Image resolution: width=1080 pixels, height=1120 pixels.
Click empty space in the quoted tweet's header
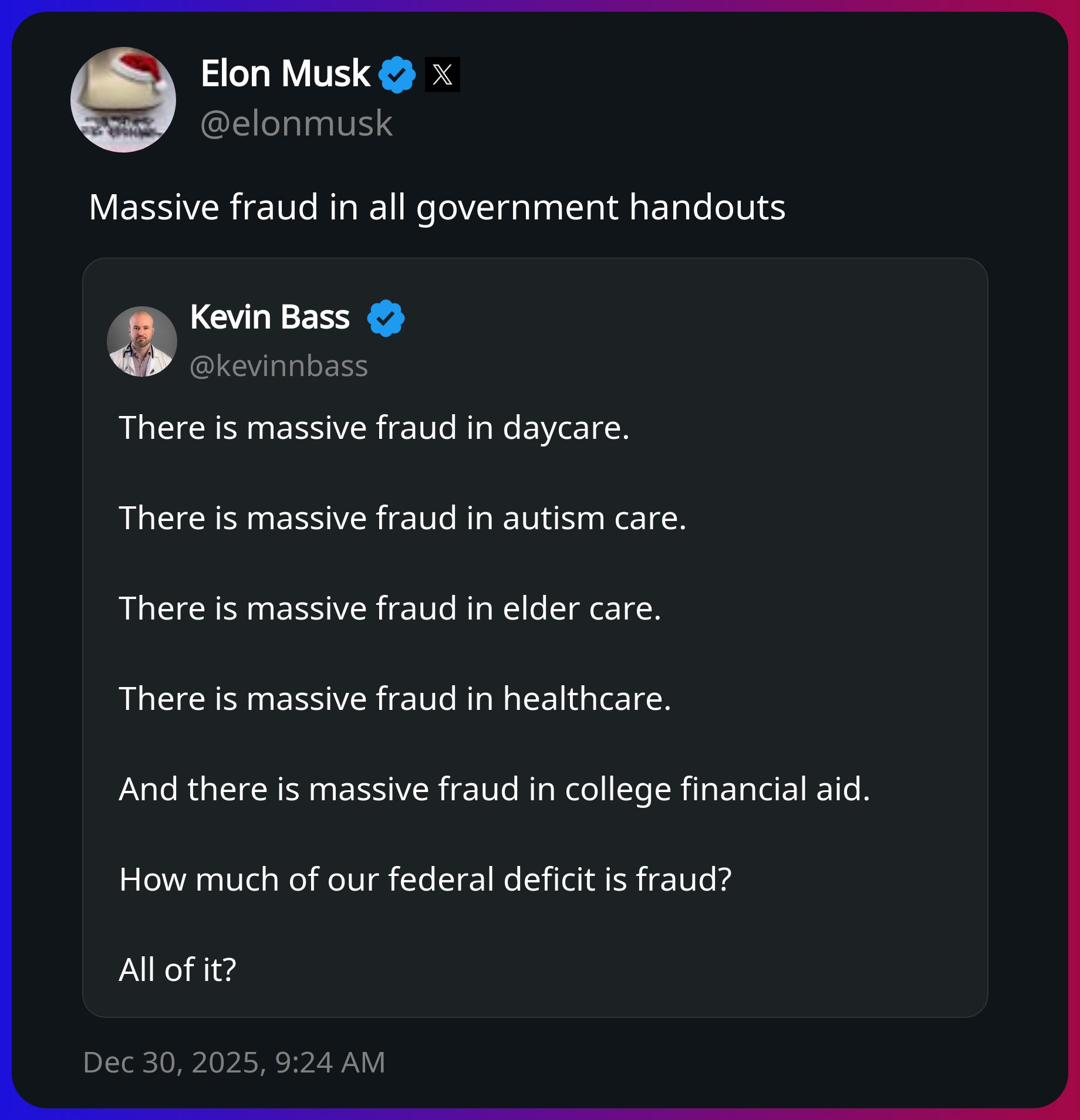tap(675, 340)
